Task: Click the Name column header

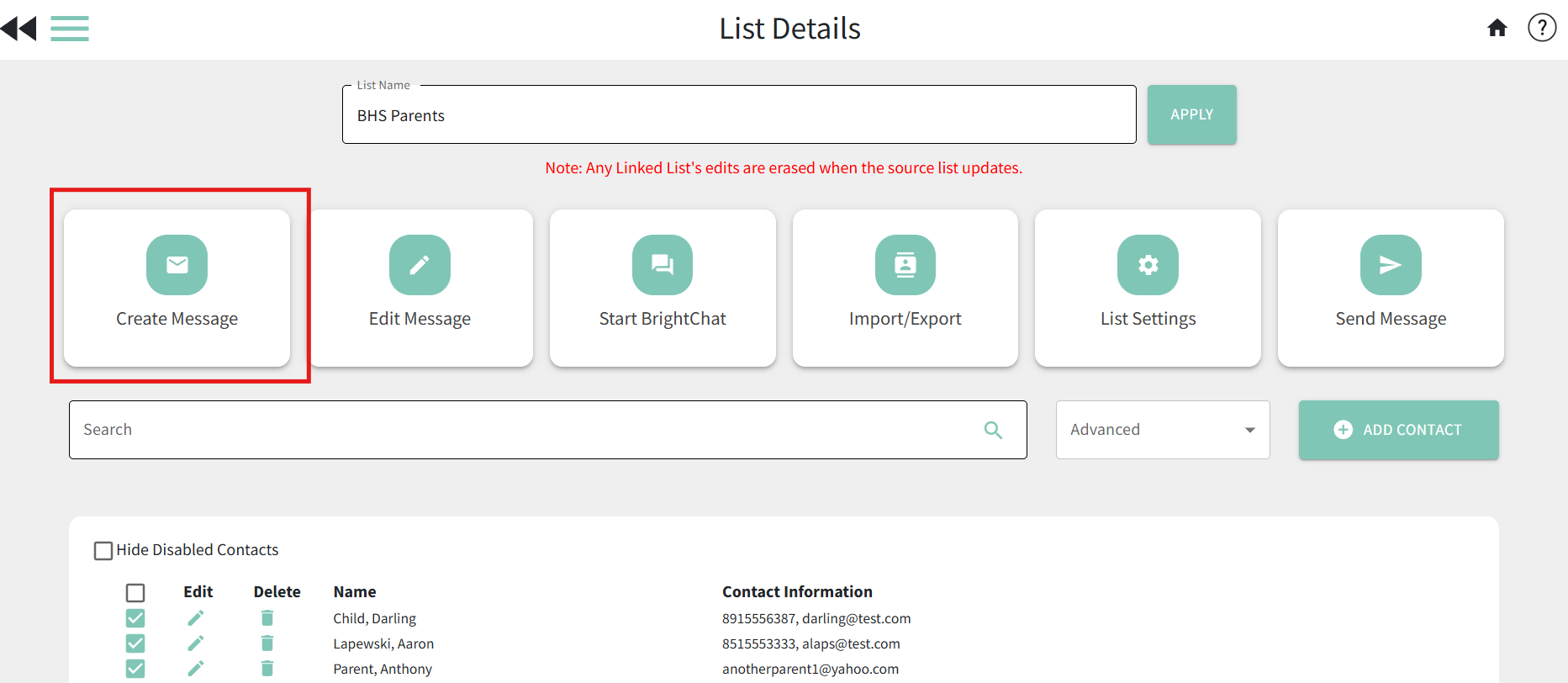Action: pos(355,592)
